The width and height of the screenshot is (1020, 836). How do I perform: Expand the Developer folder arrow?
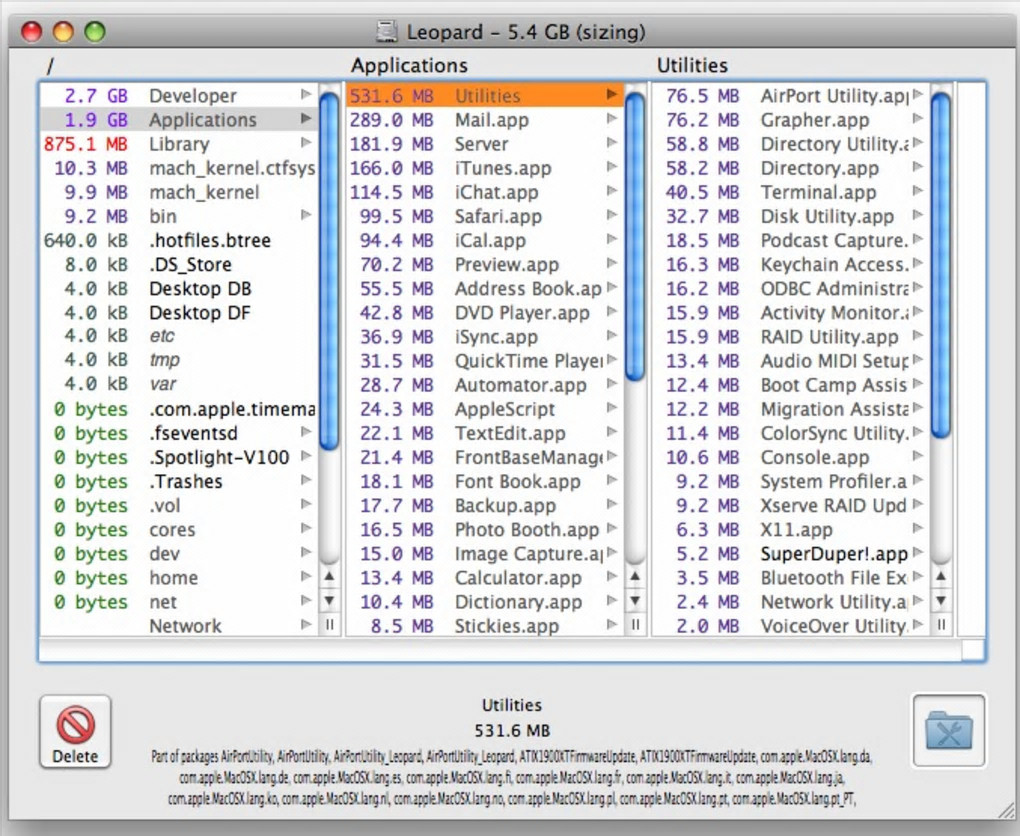tap(306, 95)
